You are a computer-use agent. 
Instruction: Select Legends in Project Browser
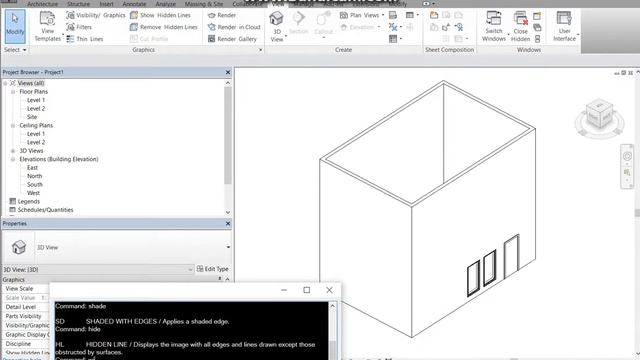[29, 202]
